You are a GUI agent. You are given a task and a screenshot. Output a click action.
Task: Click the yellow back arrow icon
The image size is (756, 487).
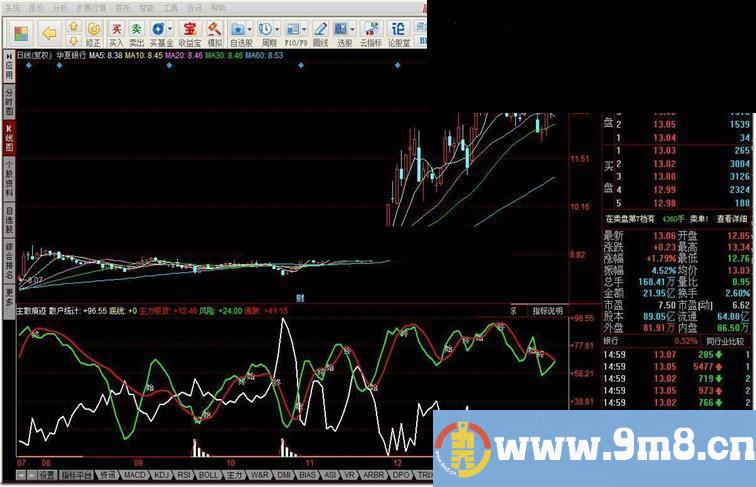point(48,32)
